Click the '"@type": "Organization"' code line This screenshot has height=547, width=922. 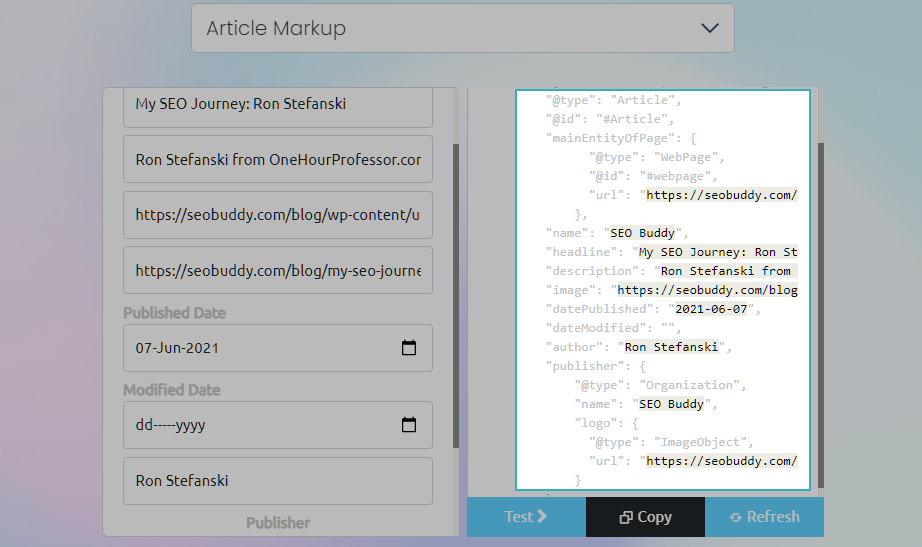660,385
